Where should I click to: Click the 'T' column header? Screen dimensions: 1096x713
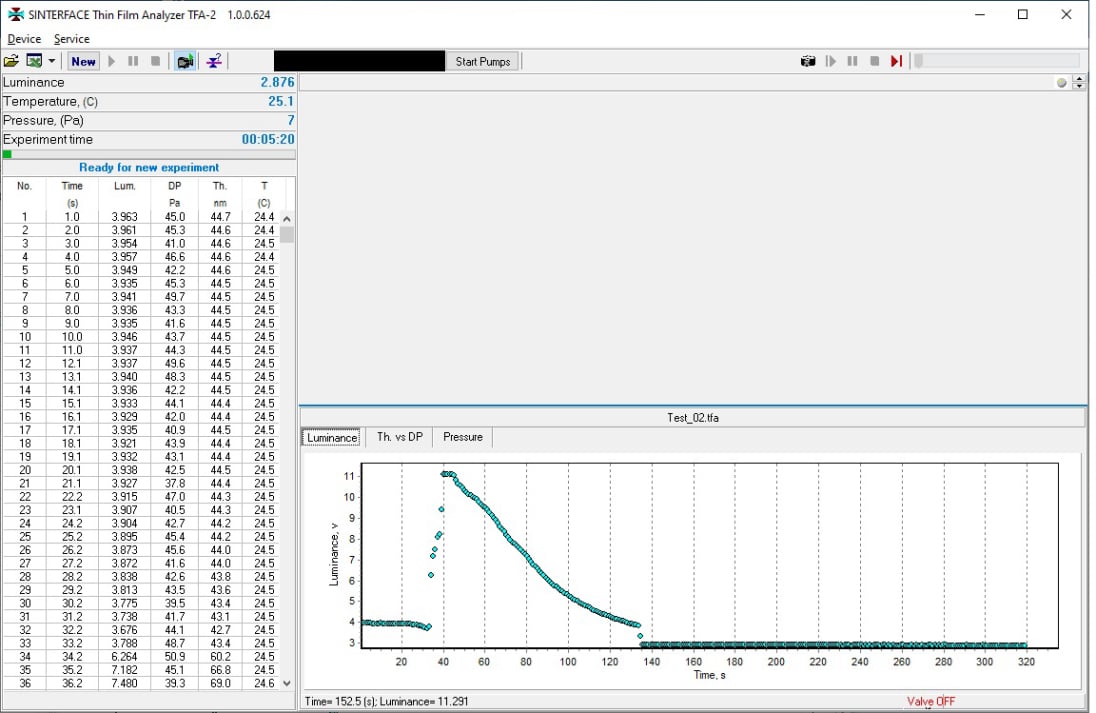point(264,186)
